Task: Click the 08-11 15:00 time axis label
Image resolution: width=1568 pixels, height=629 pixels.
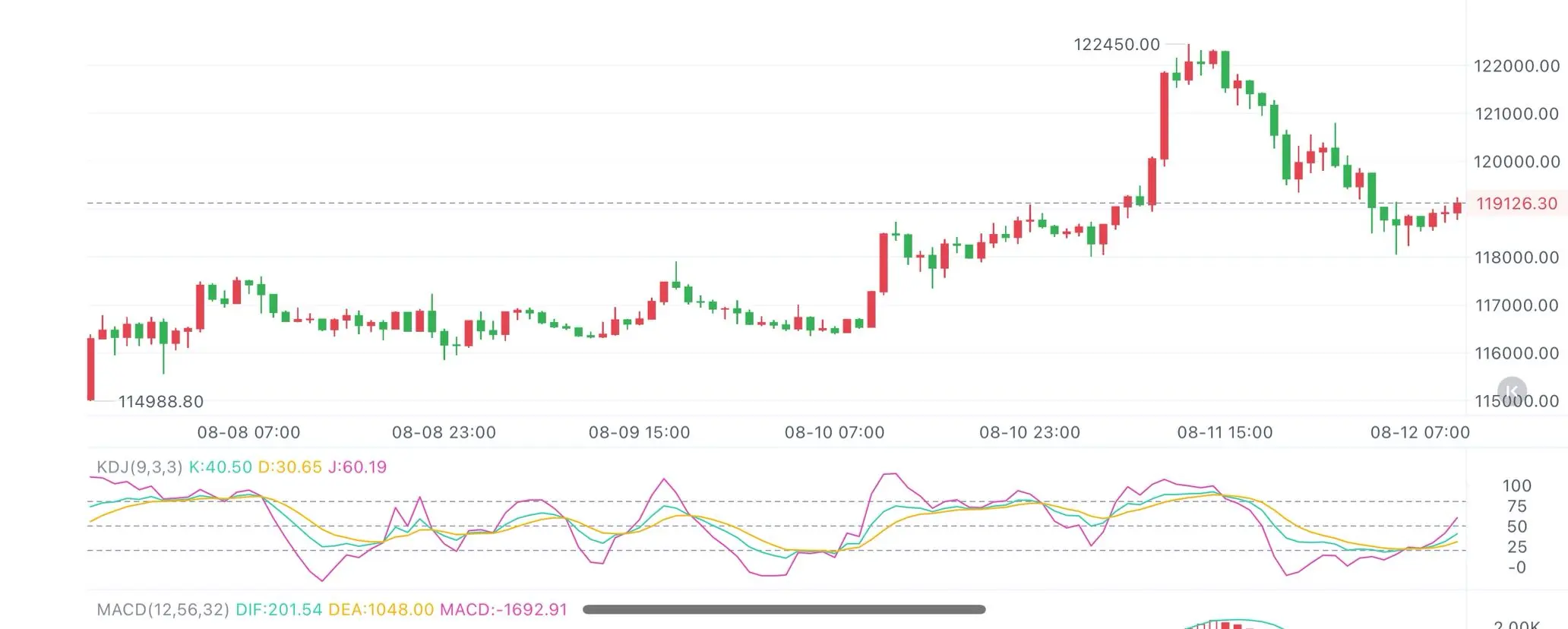Action: (x=1225, y=432)
